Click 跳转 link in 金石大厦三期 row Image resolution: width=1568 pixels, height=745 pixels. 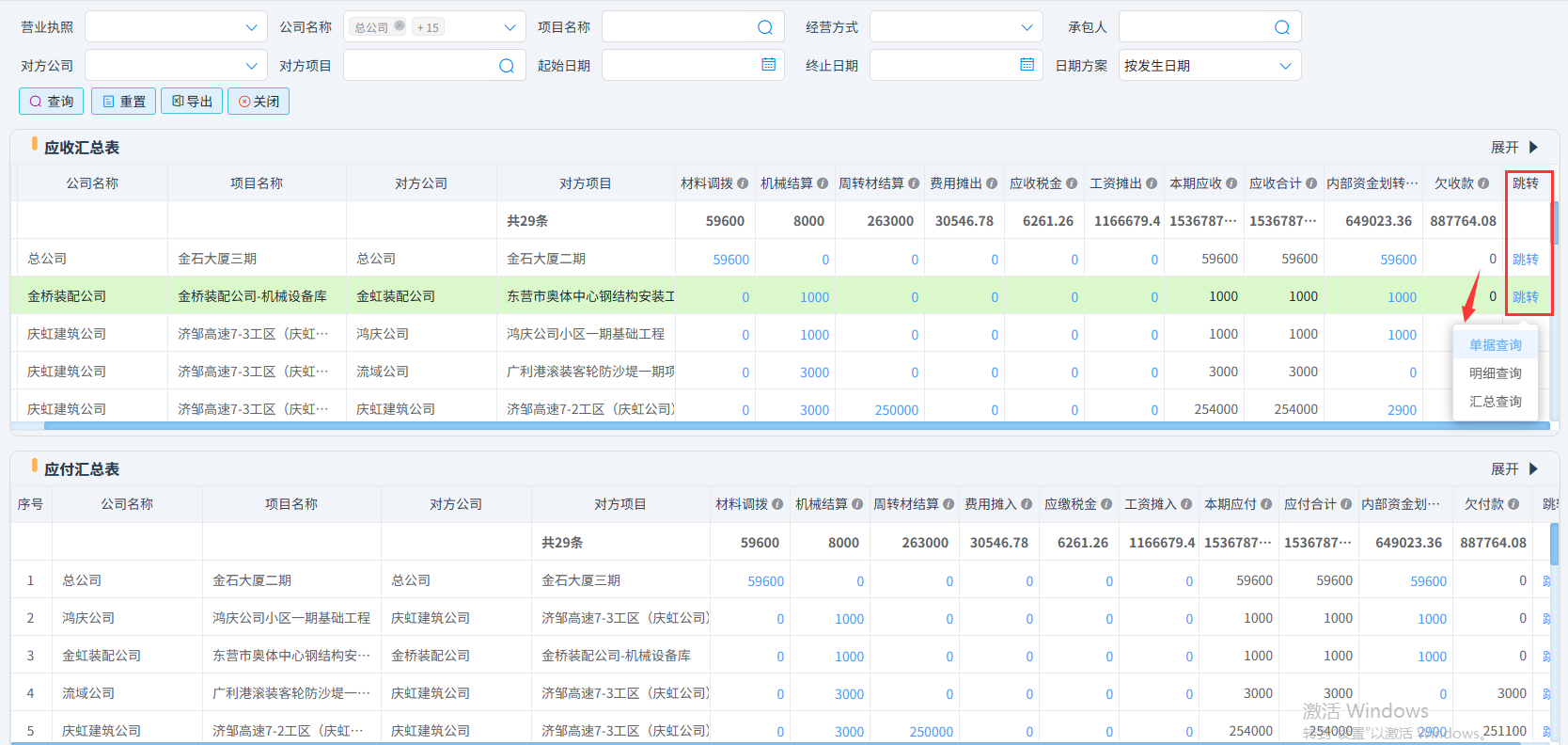tap(1525, 260)
